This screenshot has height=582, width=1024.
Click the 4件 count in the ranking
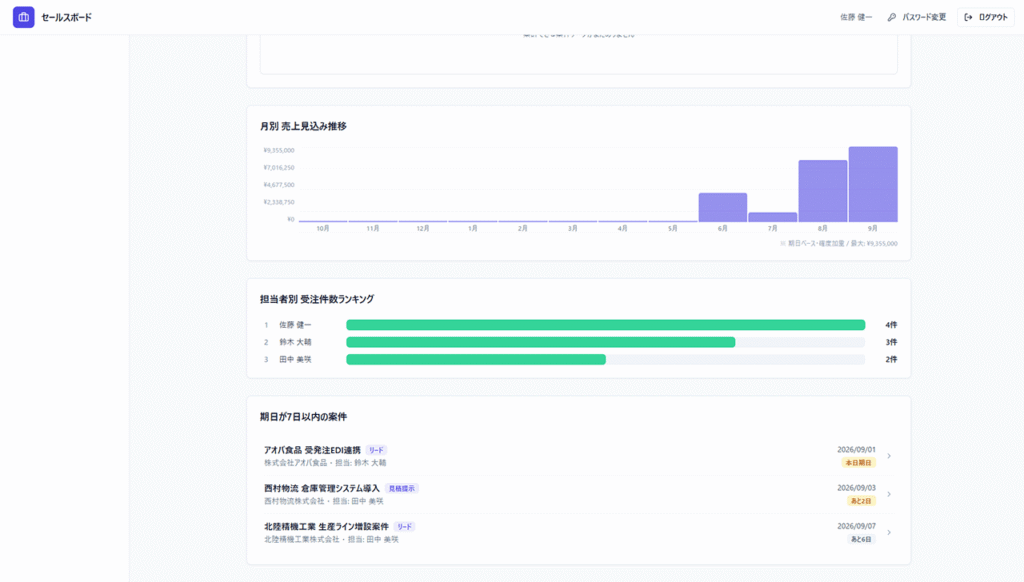(891, 325)
